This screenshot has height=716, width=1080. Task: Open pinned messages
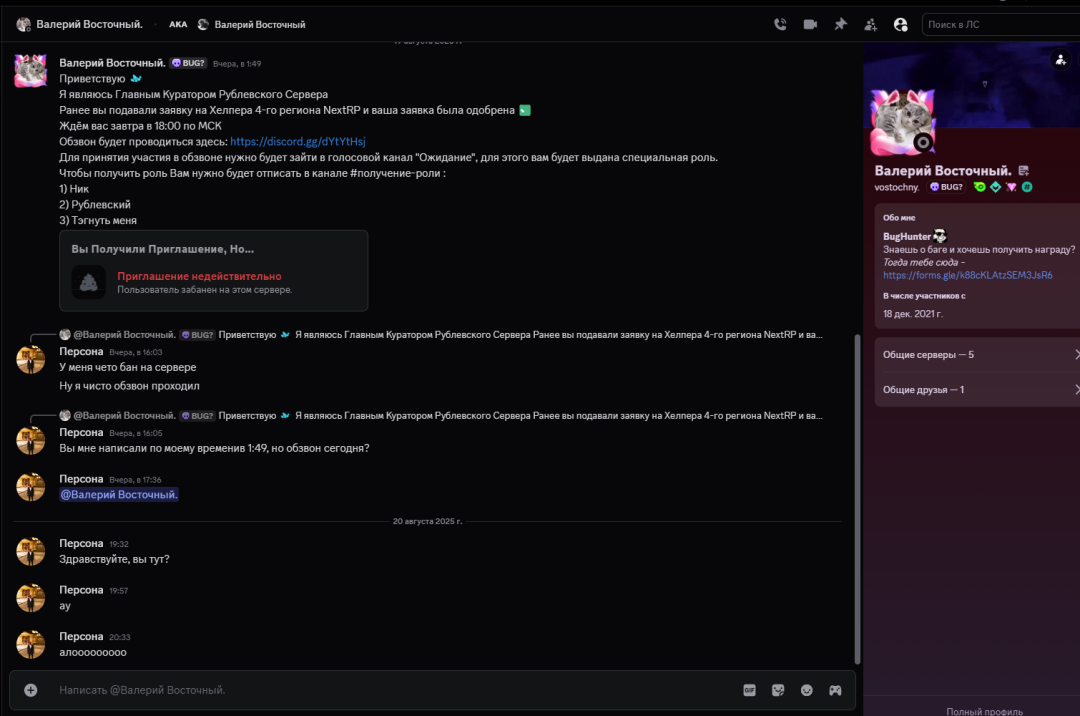840,24
